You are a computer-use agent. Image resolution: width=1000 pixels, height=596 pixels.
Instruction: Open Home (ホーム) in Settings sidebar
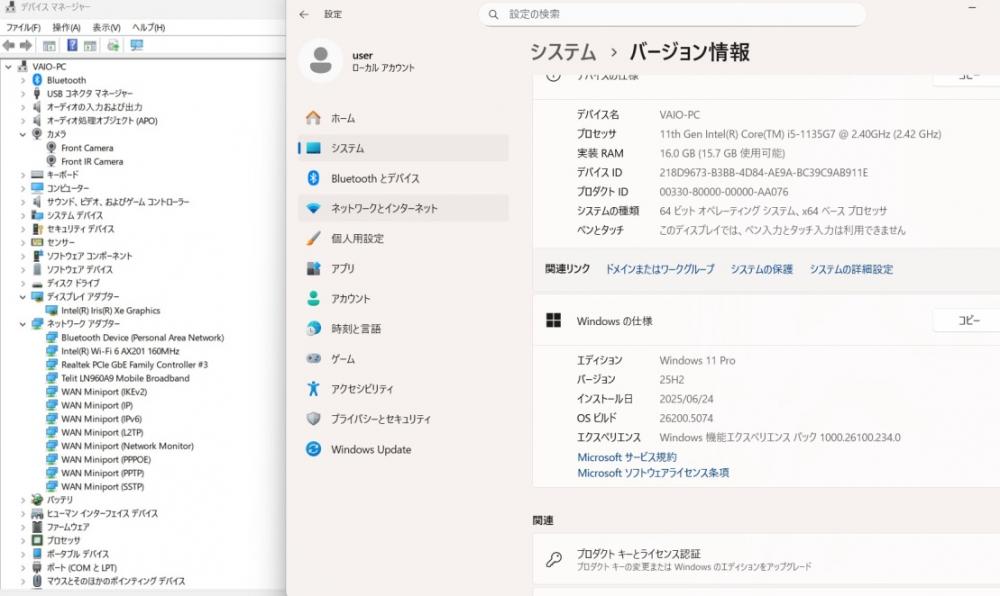click(403, 118)
